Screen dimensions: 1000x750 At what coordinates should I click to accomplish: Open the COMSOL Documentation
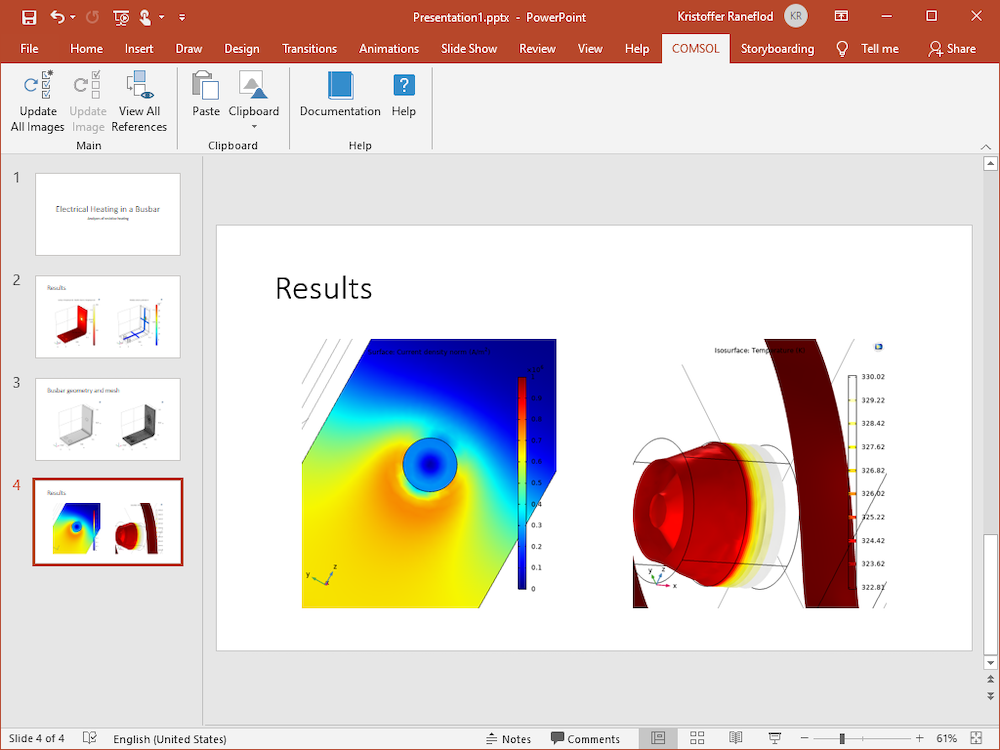[340, 94]
